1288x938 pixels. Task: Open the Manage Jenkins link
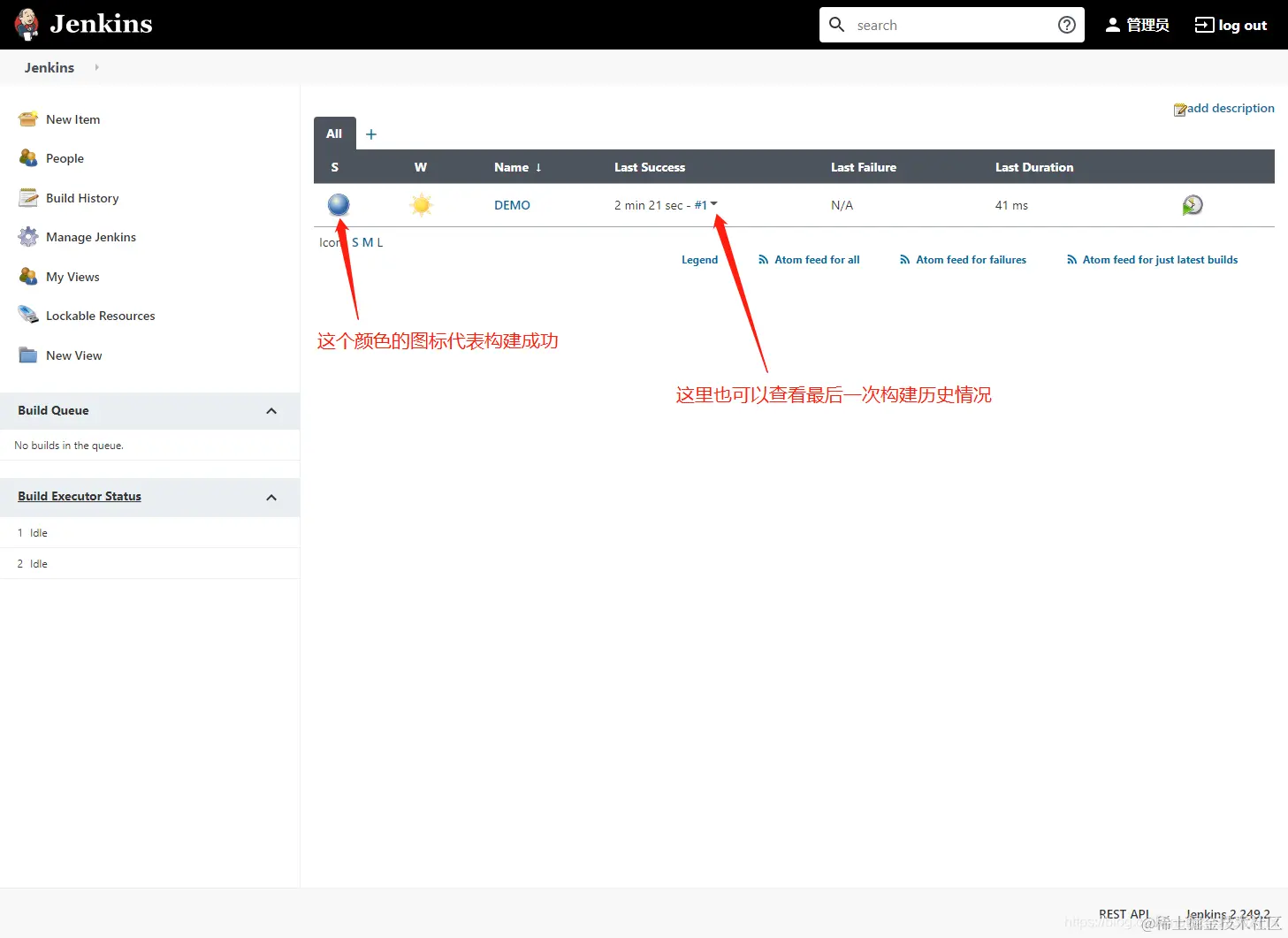(x=91, y=237)
